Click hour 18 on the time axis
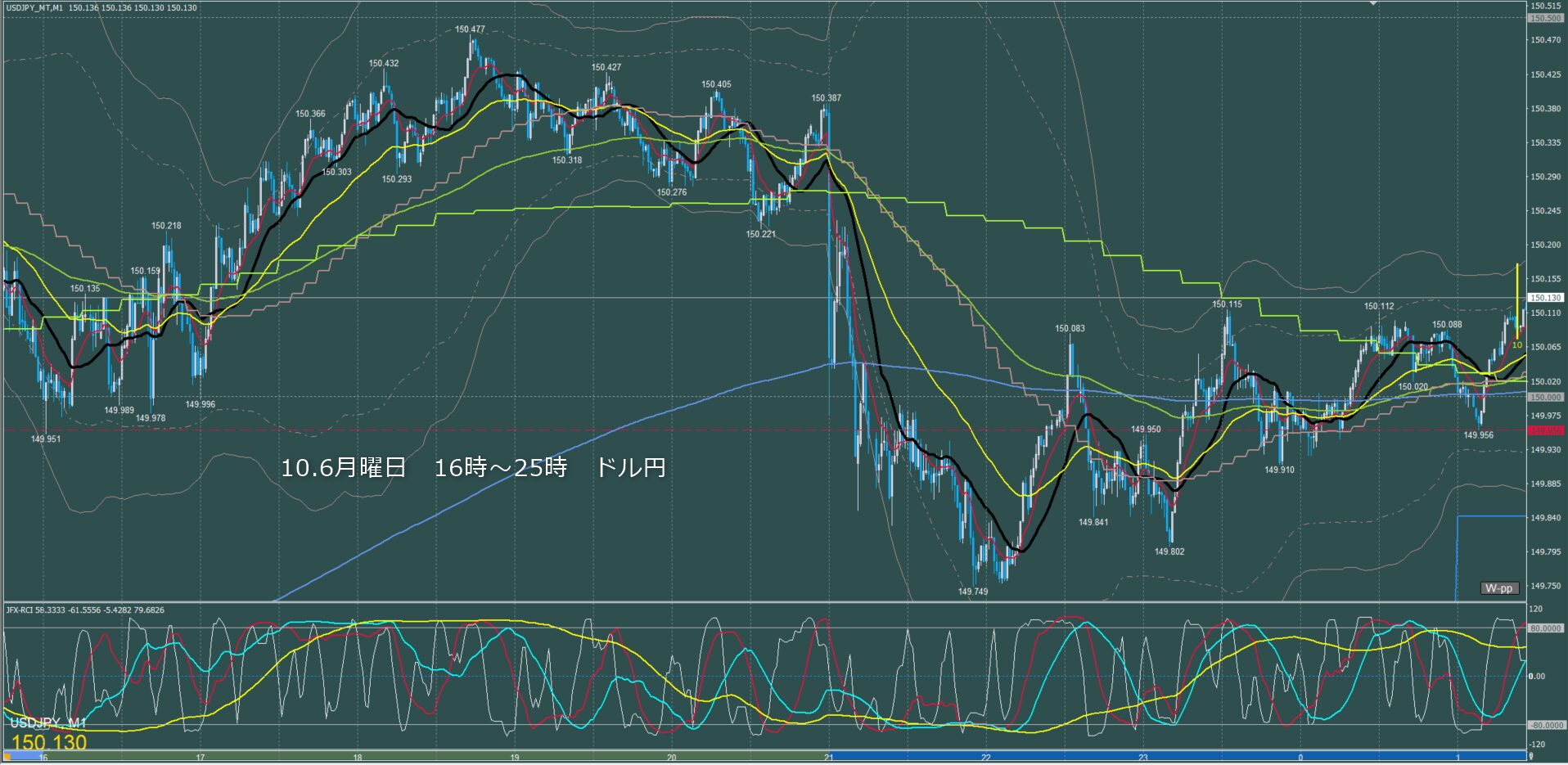Image resolution: width=1568 pixels, height=765 pixels. click(x=358, y=758)
